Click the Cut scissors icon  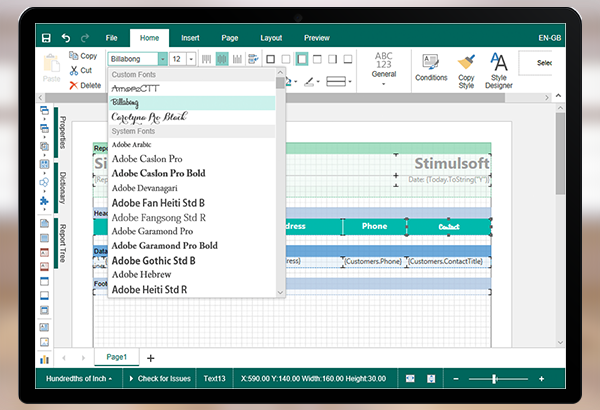click(73, 71)
